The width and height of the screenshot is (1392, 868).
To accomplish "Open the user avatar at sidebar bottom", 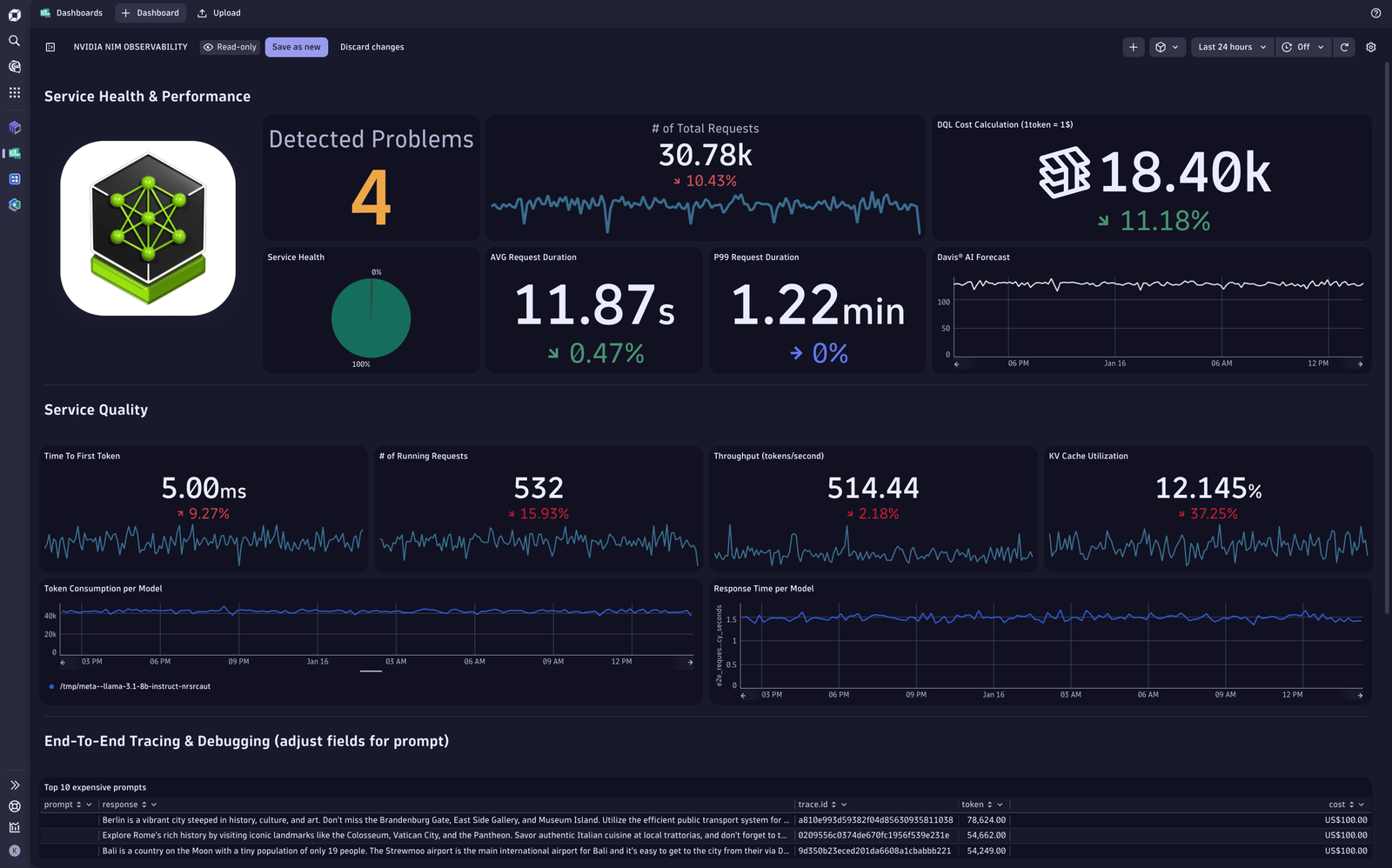I will point(14,851).
